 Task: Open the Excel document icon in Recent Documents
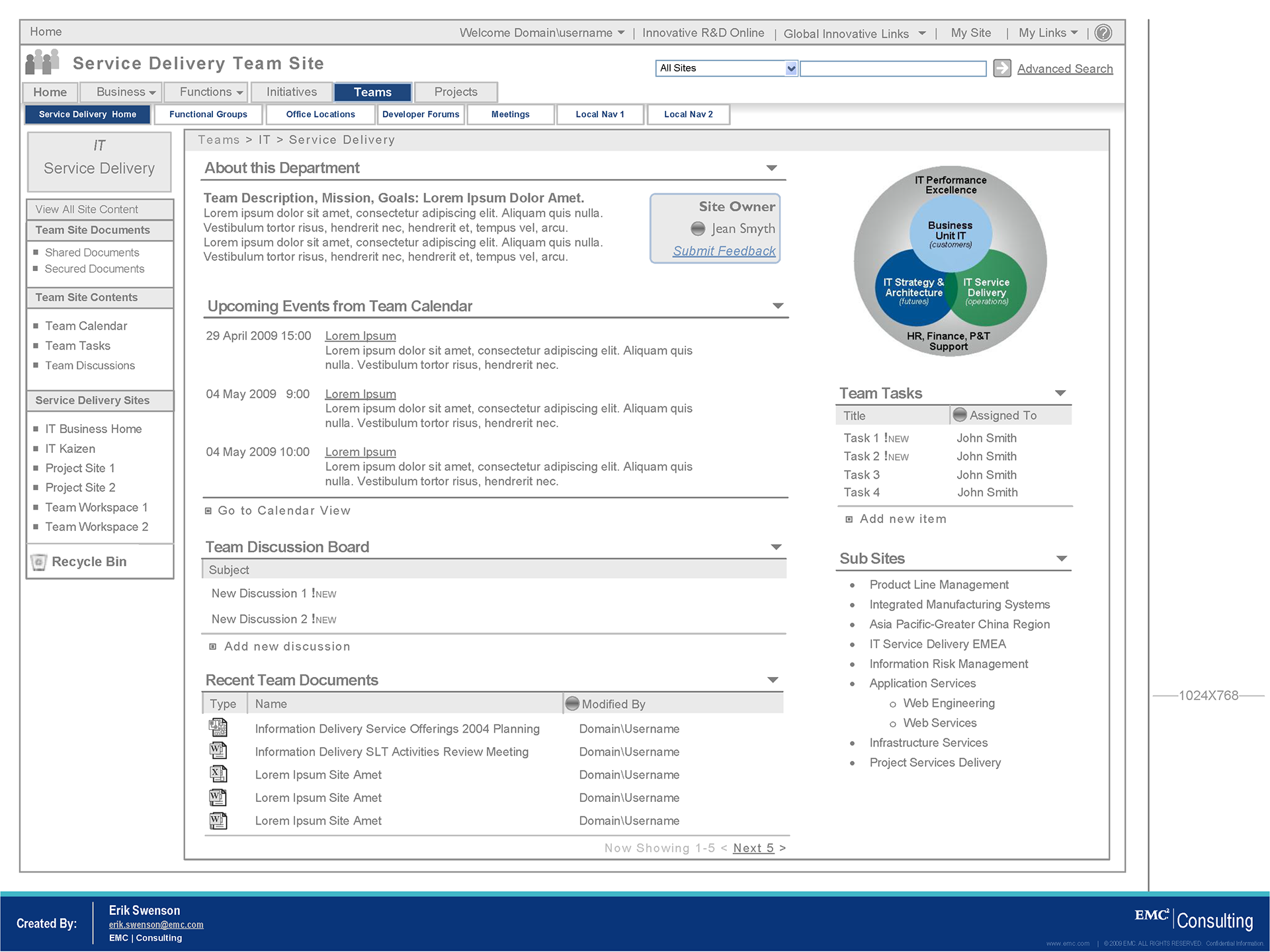click(218, 773)
